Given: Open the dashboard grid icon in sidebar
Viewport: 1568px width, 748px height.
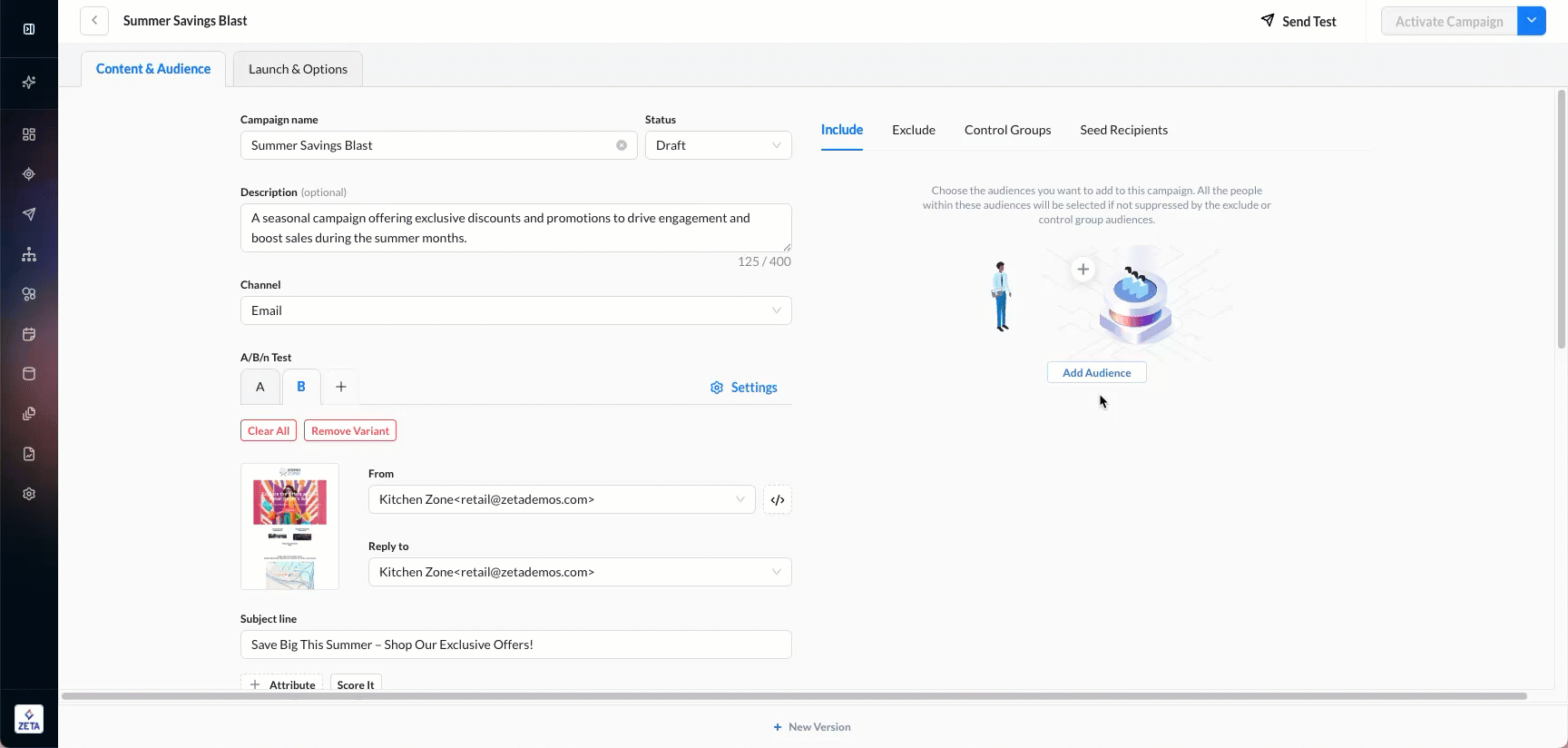Looking at the screenshot, I should [29, 134].
